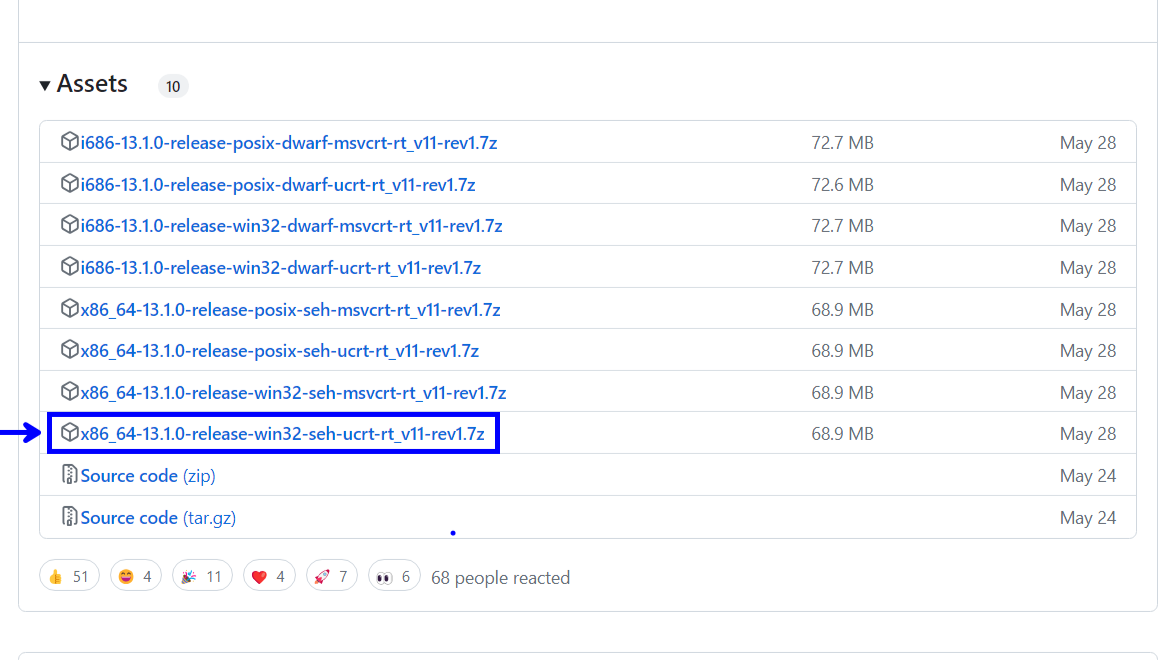Click package icon for i686 posix-dwarf-ucrt file

[70, 183]
